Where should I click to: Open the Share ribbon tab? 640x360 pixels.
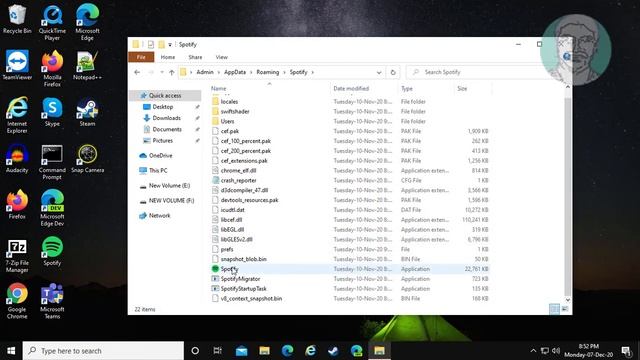tap(195, 57)
